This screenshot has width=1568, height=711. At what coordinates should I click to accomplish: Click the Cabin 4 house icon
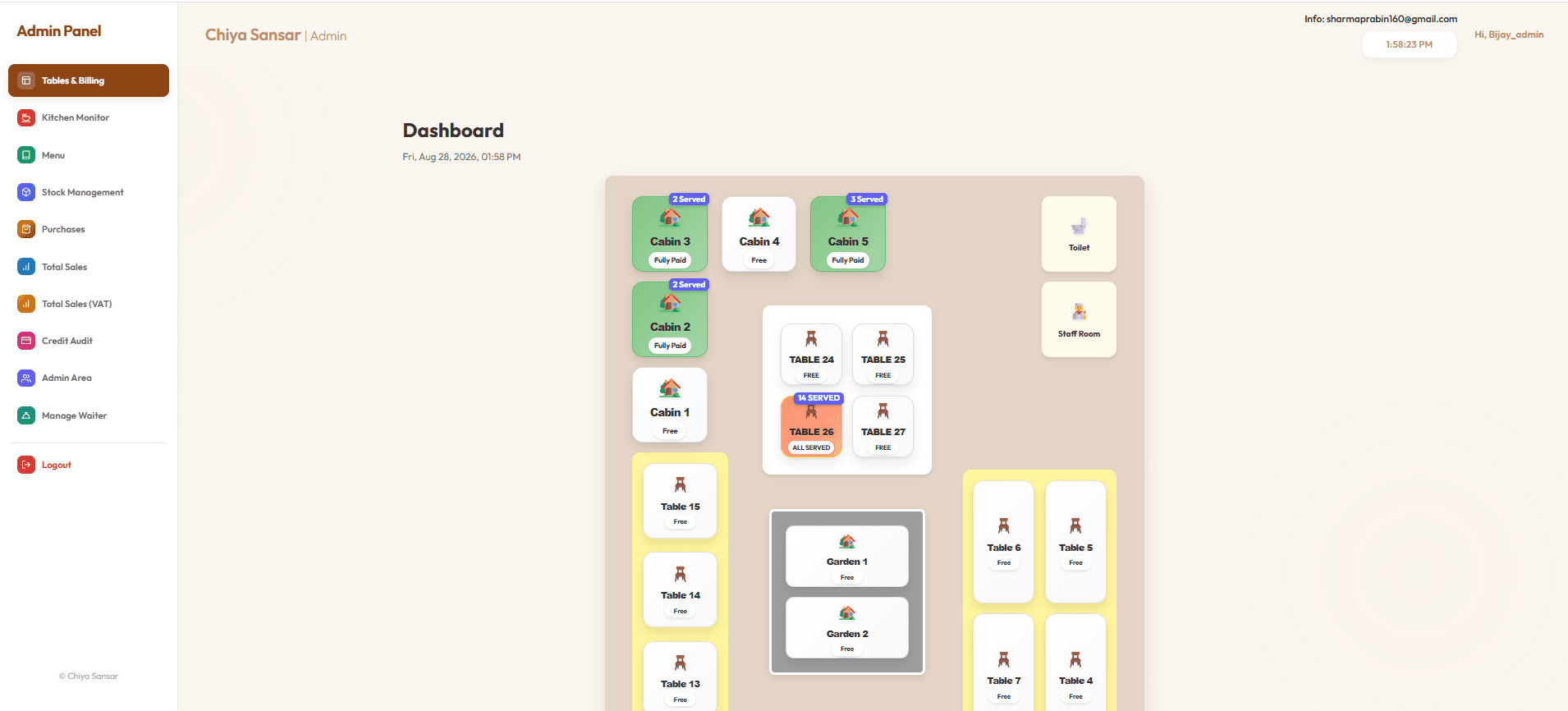tap(759, 218)
